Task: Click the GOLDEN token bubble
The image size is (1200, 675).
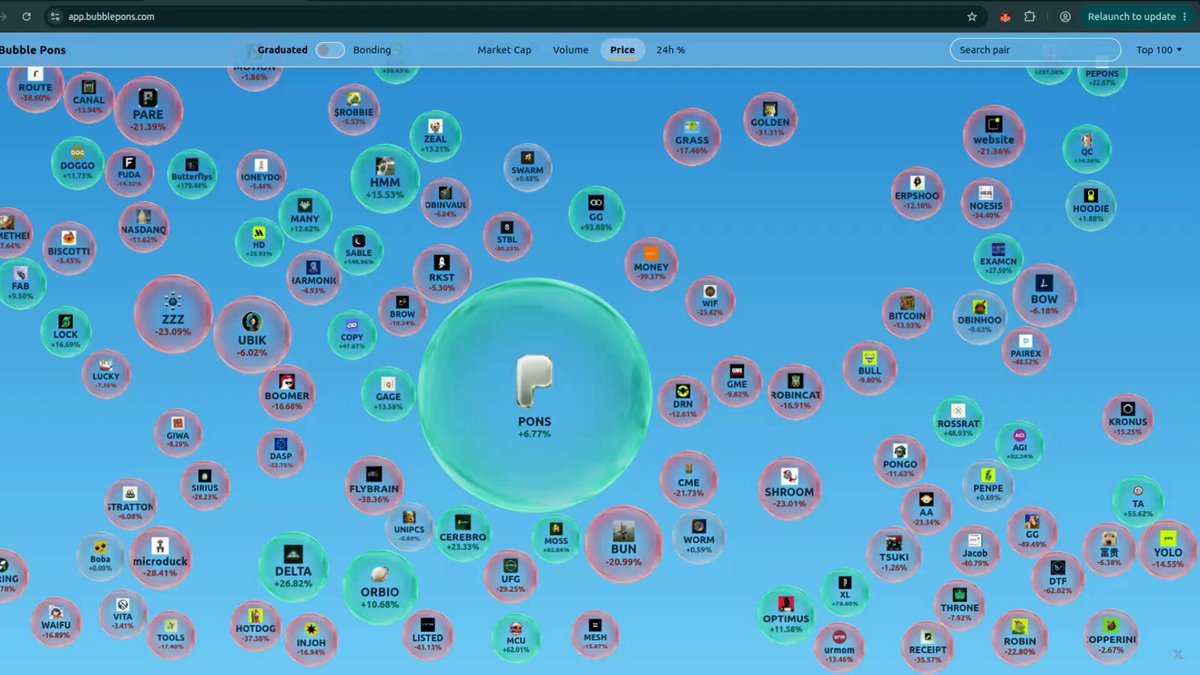Action: click(770, 118)
